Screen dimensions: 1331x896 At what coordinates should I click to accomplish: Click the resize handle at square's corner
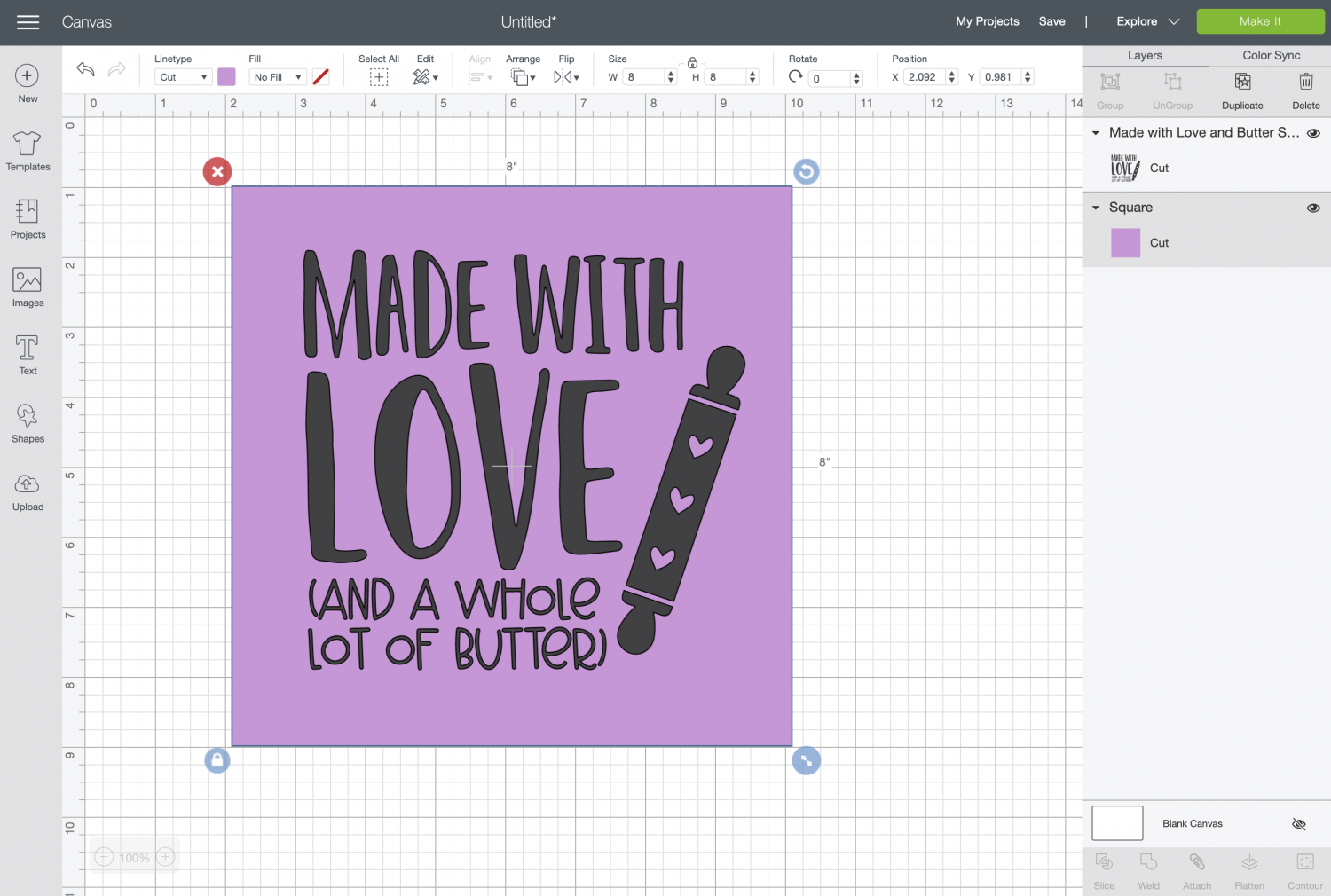(806, 760)
